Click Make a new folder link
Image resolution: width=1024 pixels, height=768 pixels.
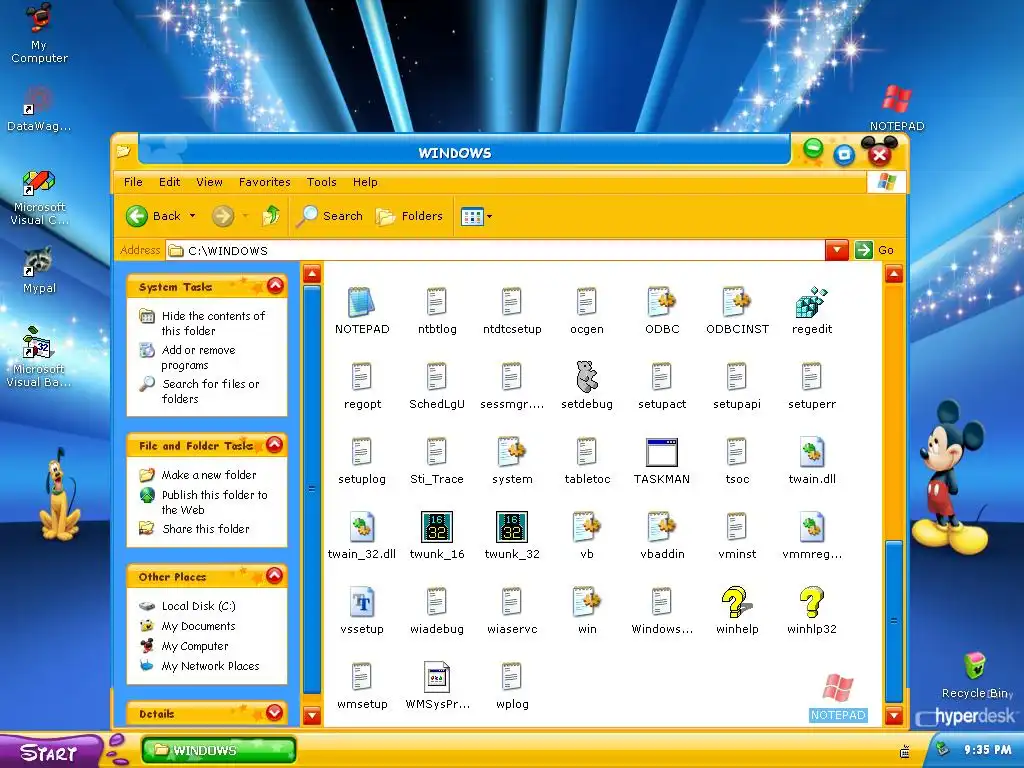pos(208,475)
